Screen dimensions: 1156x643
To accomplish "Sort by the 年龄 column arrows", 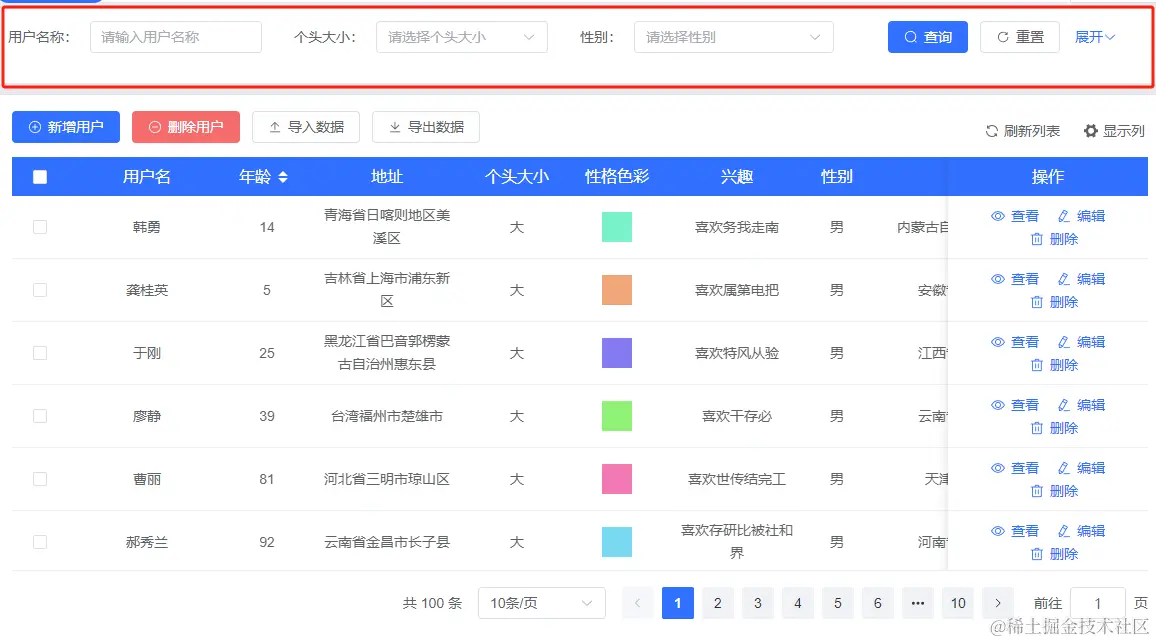I will pyautogui.click(x=283, y=177).
